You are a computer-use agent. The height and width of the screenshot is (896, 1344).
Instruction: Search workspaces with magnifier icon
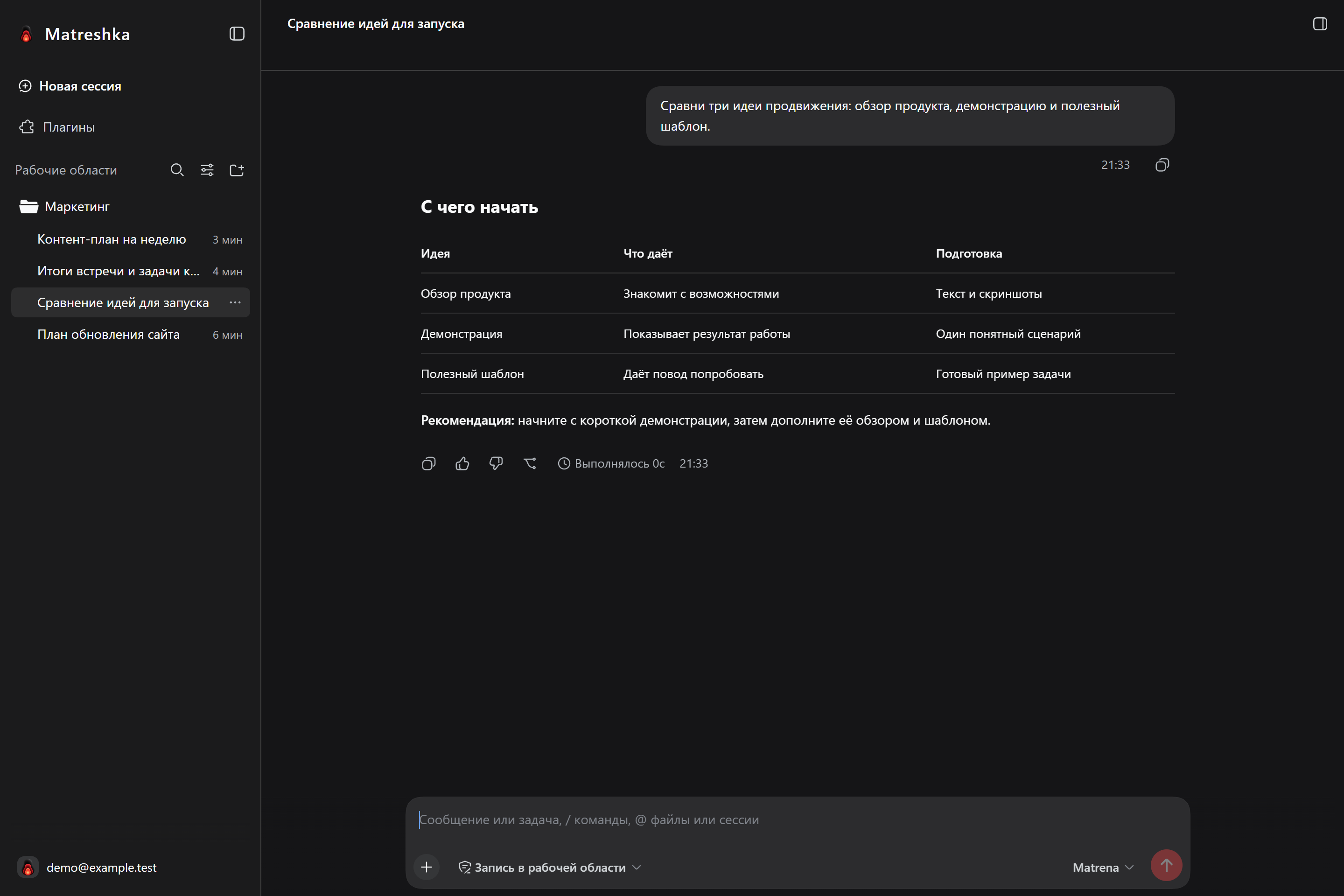tap(177, 170)
